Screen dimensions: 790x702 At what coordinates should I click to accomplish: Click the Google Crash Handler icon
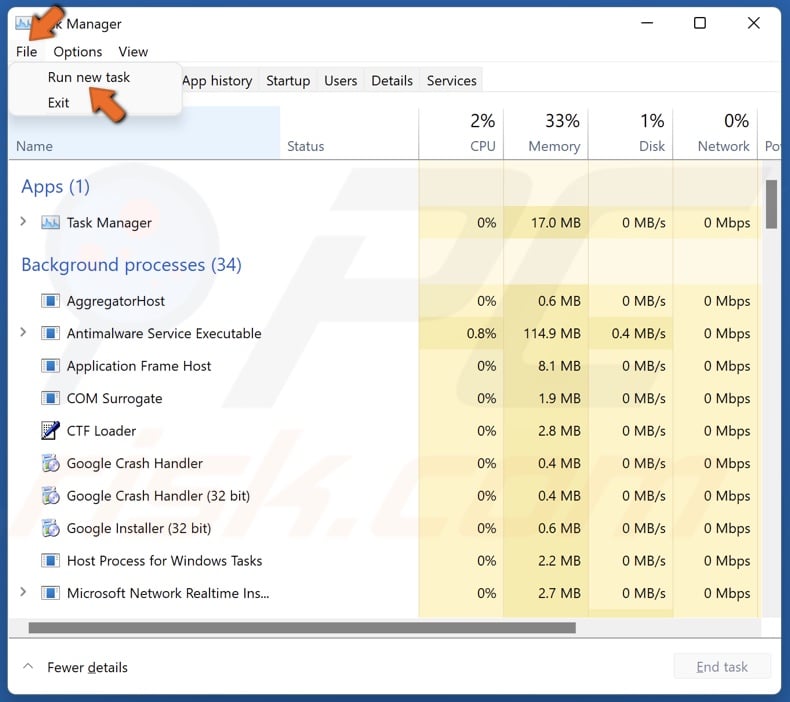[x=50, y=463]
